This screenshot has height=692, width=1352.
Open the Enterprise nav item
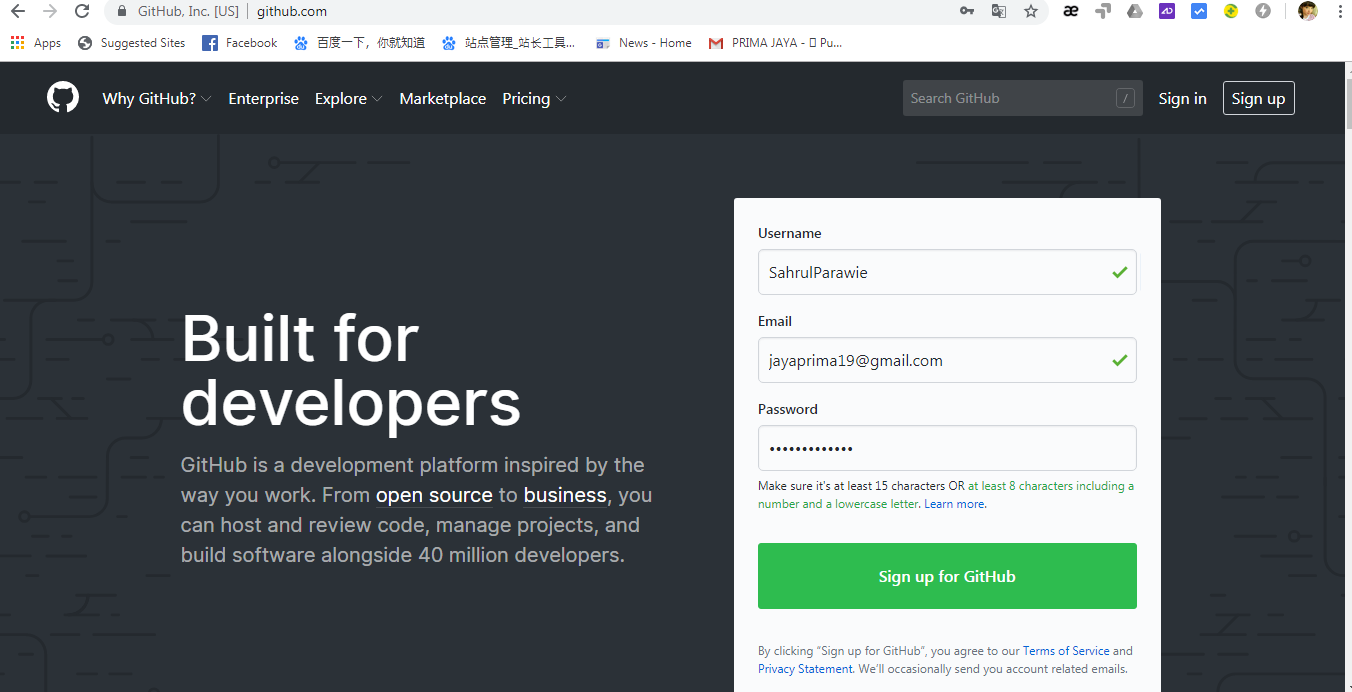[263, 98]
